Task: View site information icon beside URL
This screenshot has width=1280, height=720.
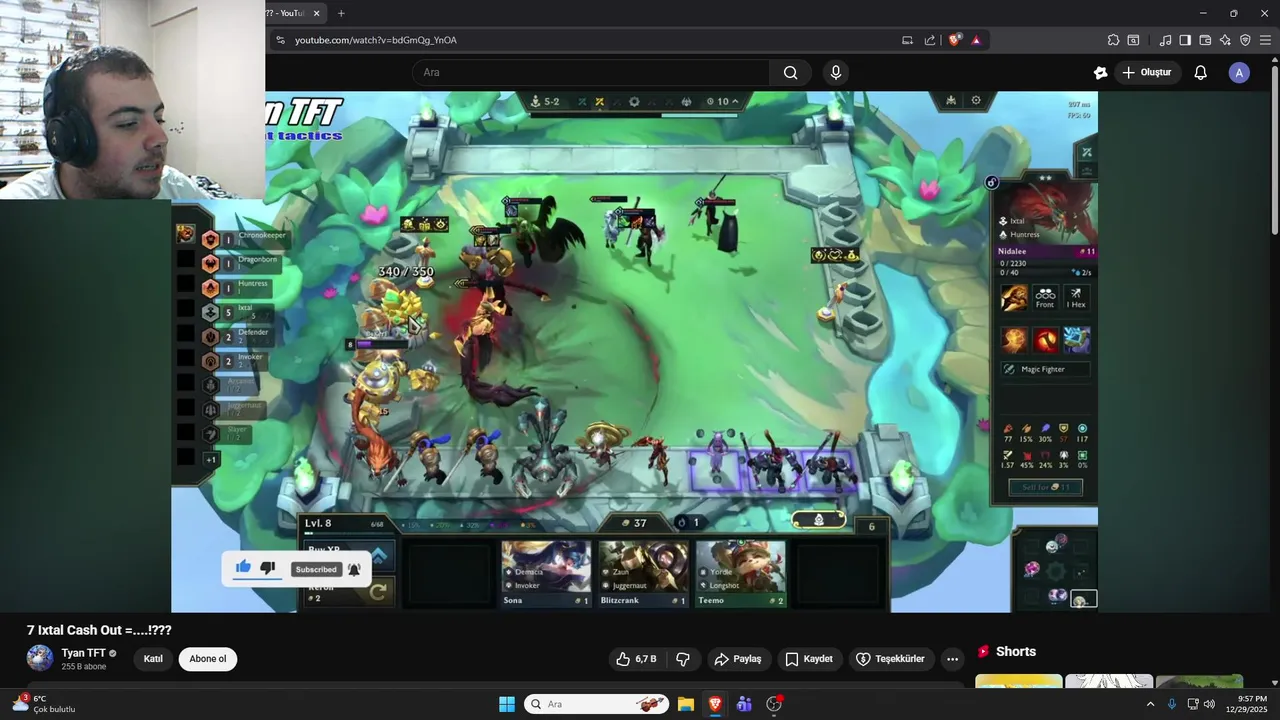Action: click(280, 40)
